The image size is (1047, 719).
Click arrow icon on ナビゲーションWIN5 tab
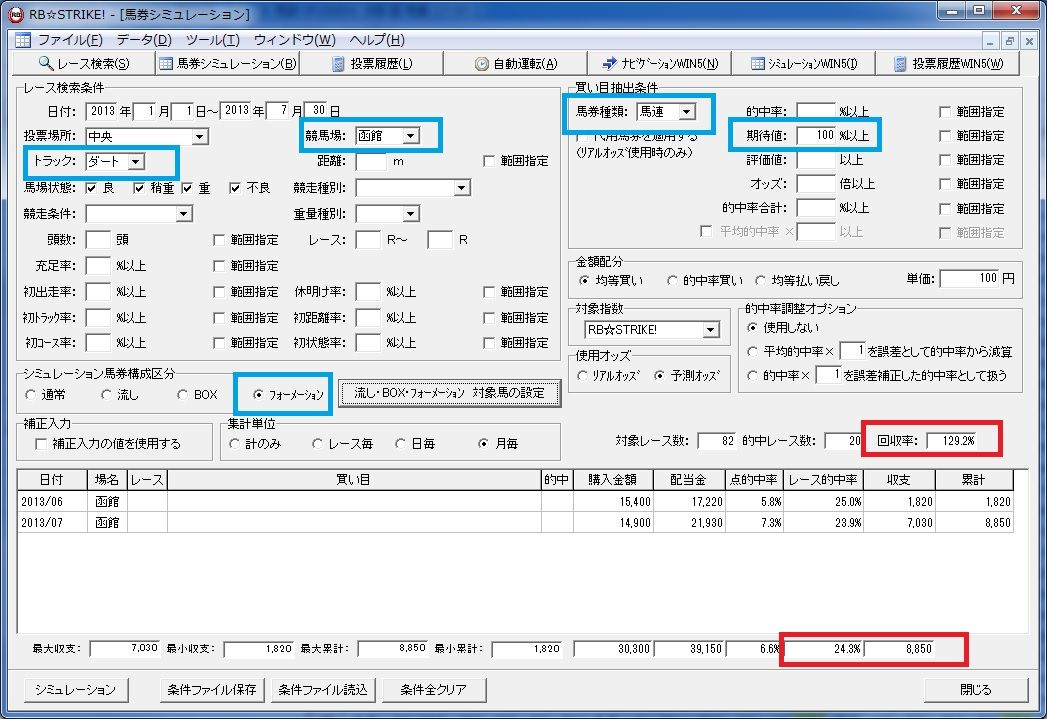(x=609, y=63)
